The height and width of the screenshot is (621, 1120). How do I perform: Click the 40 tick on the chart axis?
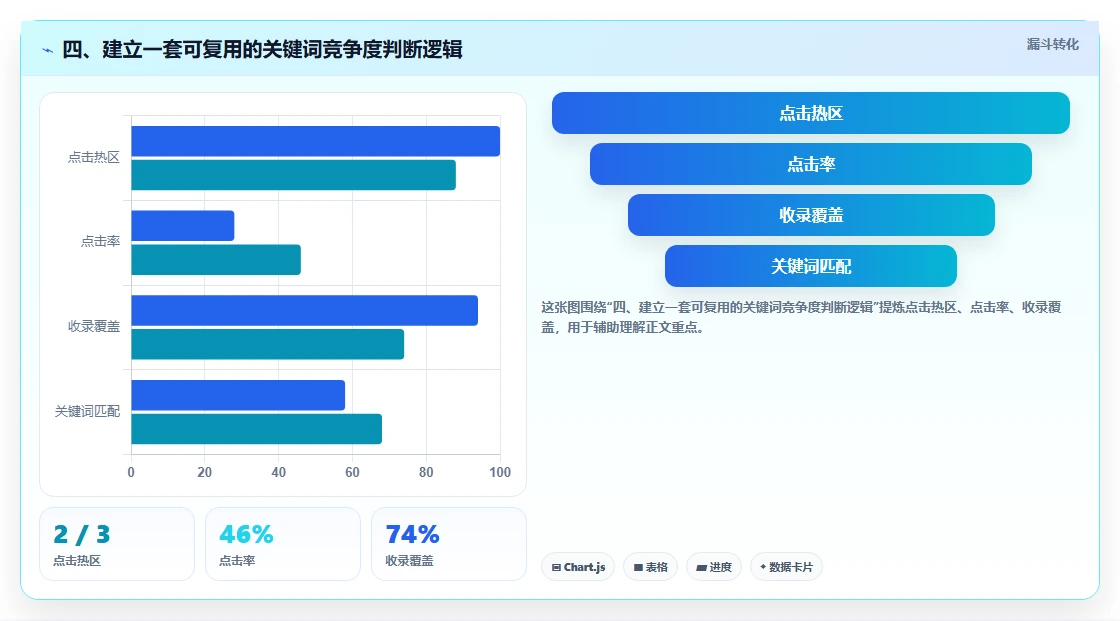279,472
